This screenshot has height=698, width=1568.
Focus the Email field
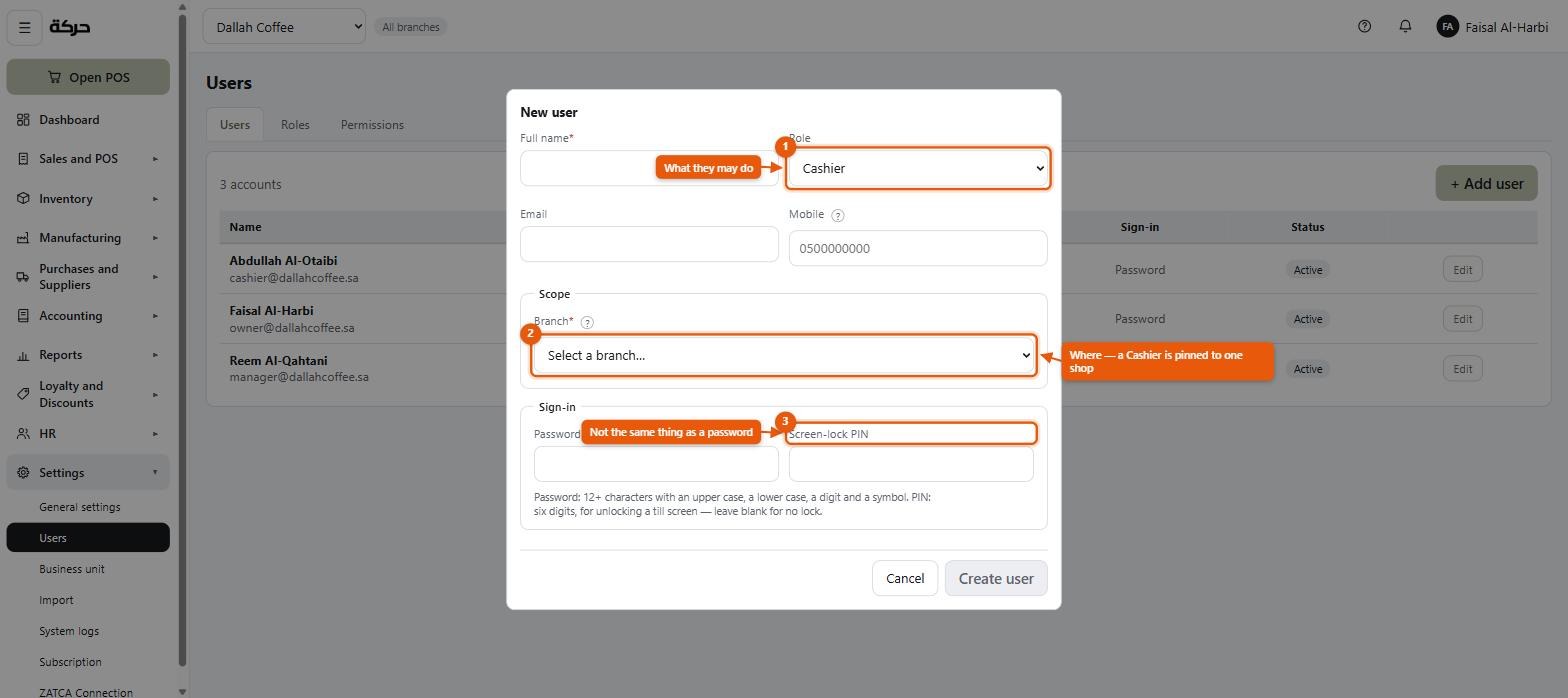[649, 244]
